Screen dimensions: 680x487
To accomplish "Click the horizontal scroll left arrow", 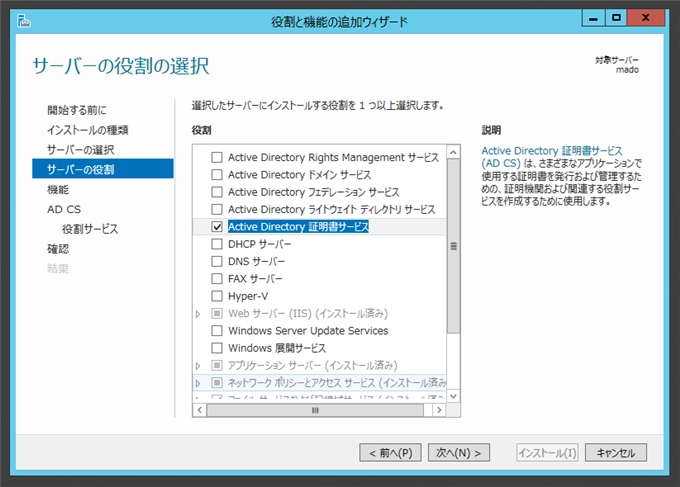I will (199, 410).
